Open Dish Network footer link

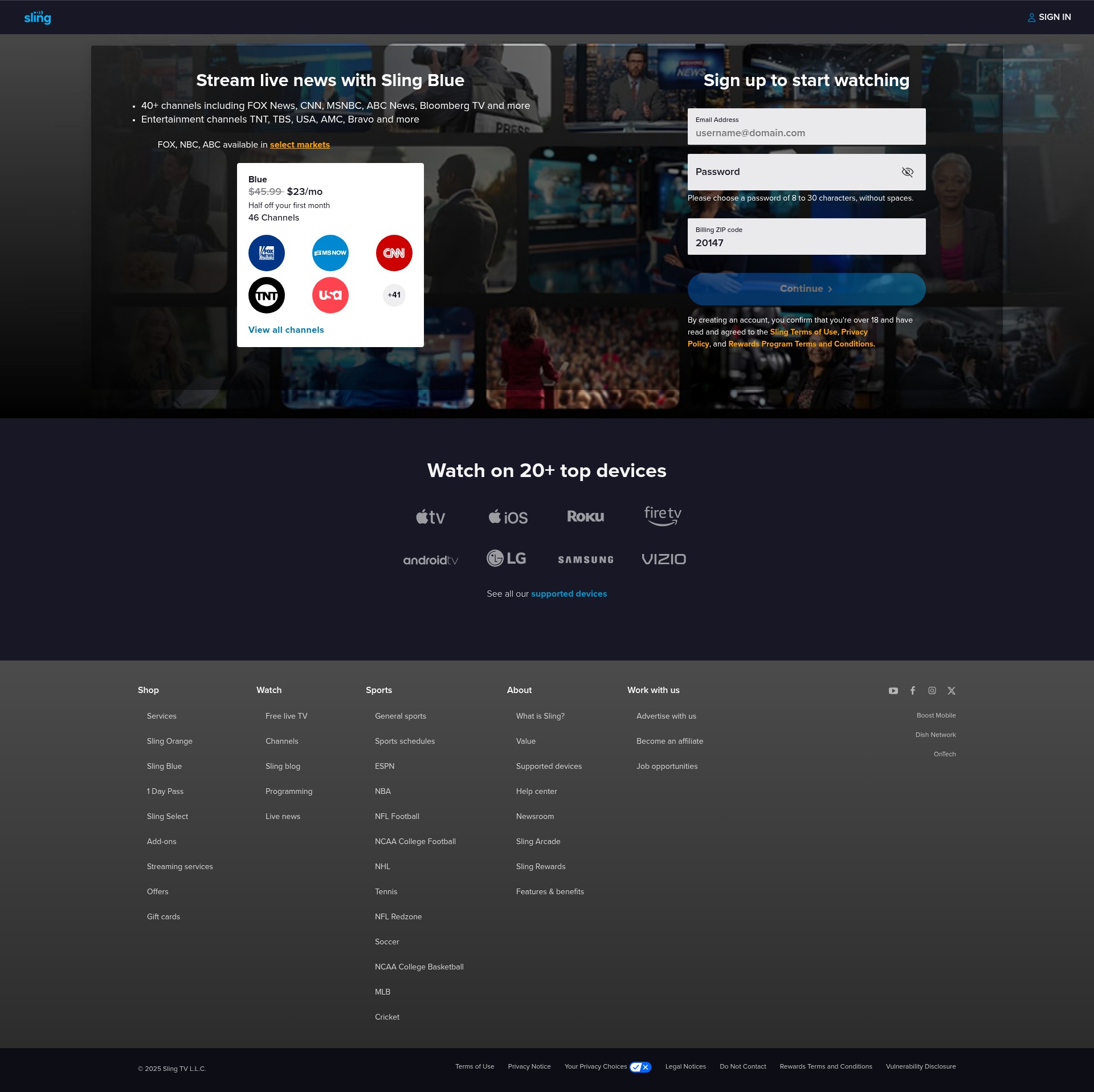[936, 735]
